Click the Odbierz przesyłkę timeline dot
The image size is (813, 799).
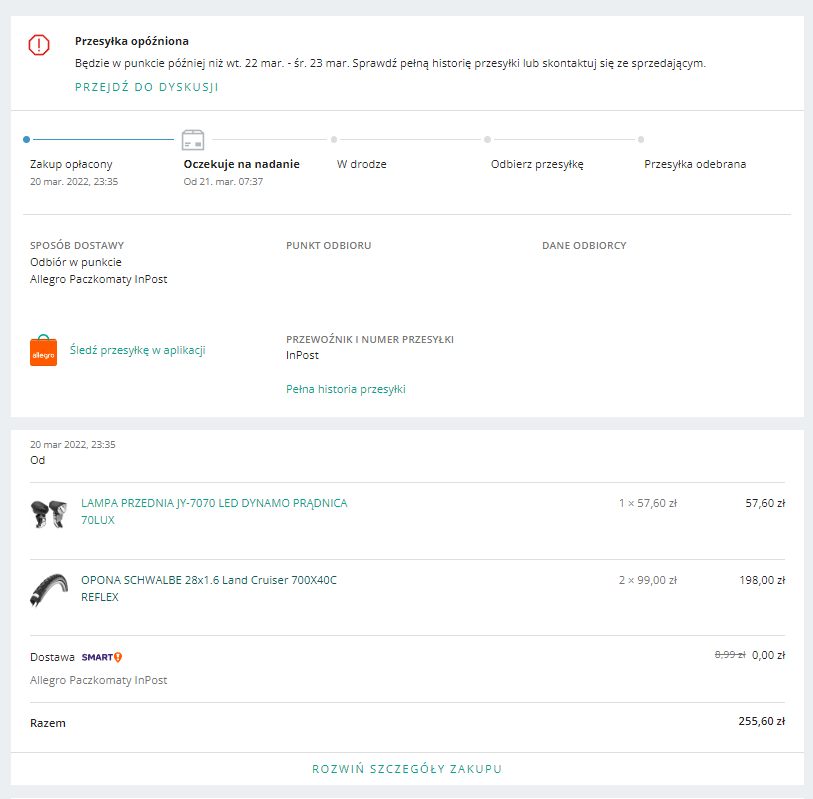pyautogui.click(x=487, y=139)
